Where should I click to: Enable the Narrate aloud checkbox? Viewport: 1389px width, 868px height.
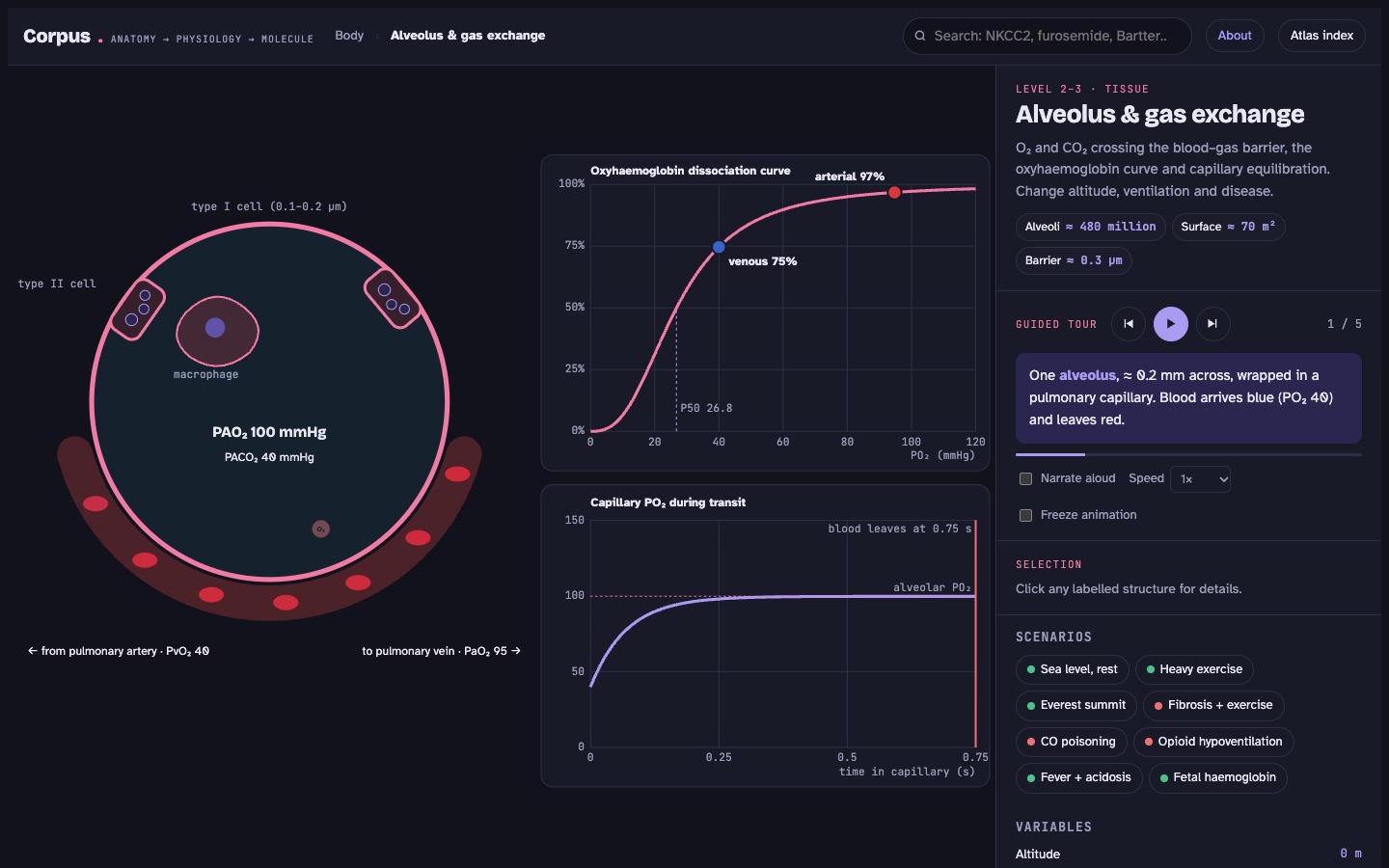coord(1026,478)
